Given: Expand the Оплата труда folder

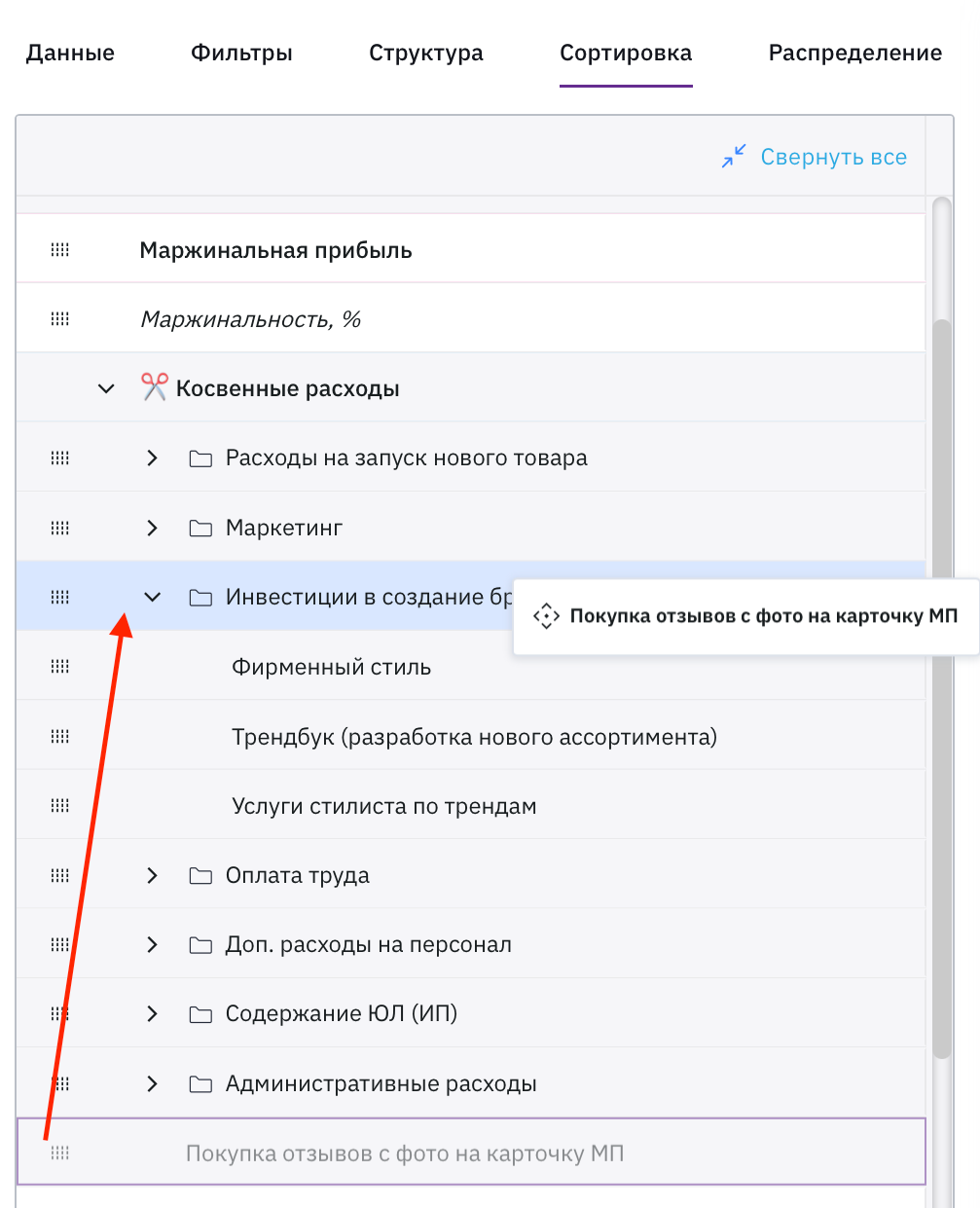Looking at the screenshot, I should pyautogui.click(x=152, y=875).
